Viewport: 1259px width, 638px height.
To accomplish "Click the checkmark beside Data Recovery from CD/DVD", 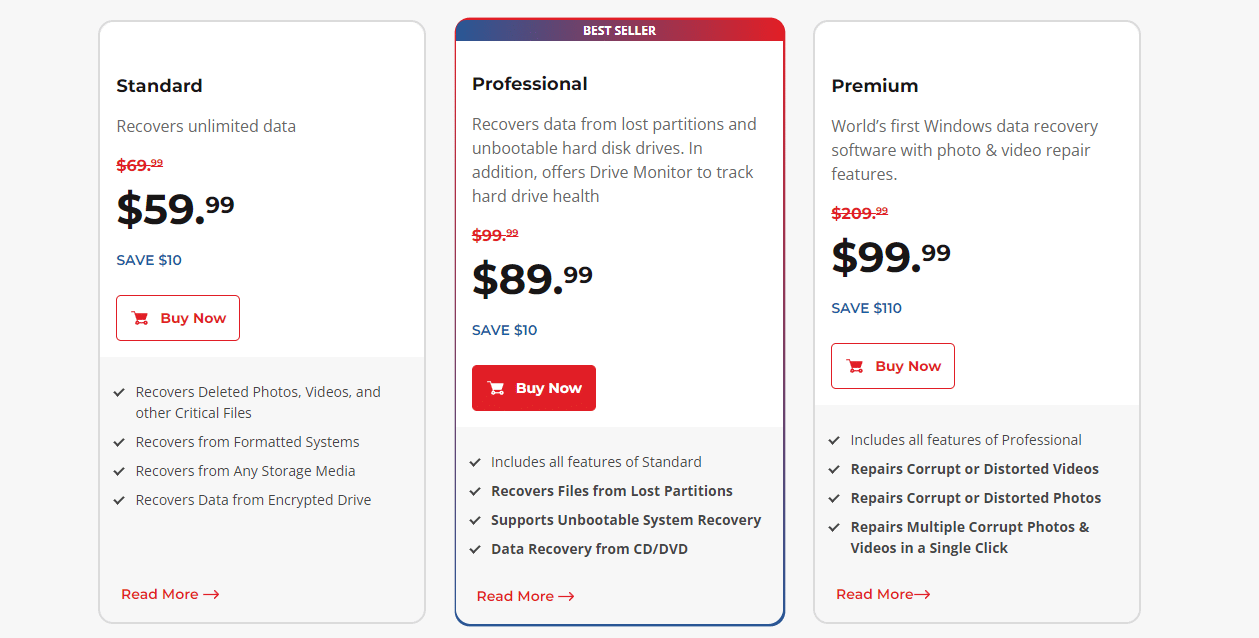I will click(x=474, y=548).
